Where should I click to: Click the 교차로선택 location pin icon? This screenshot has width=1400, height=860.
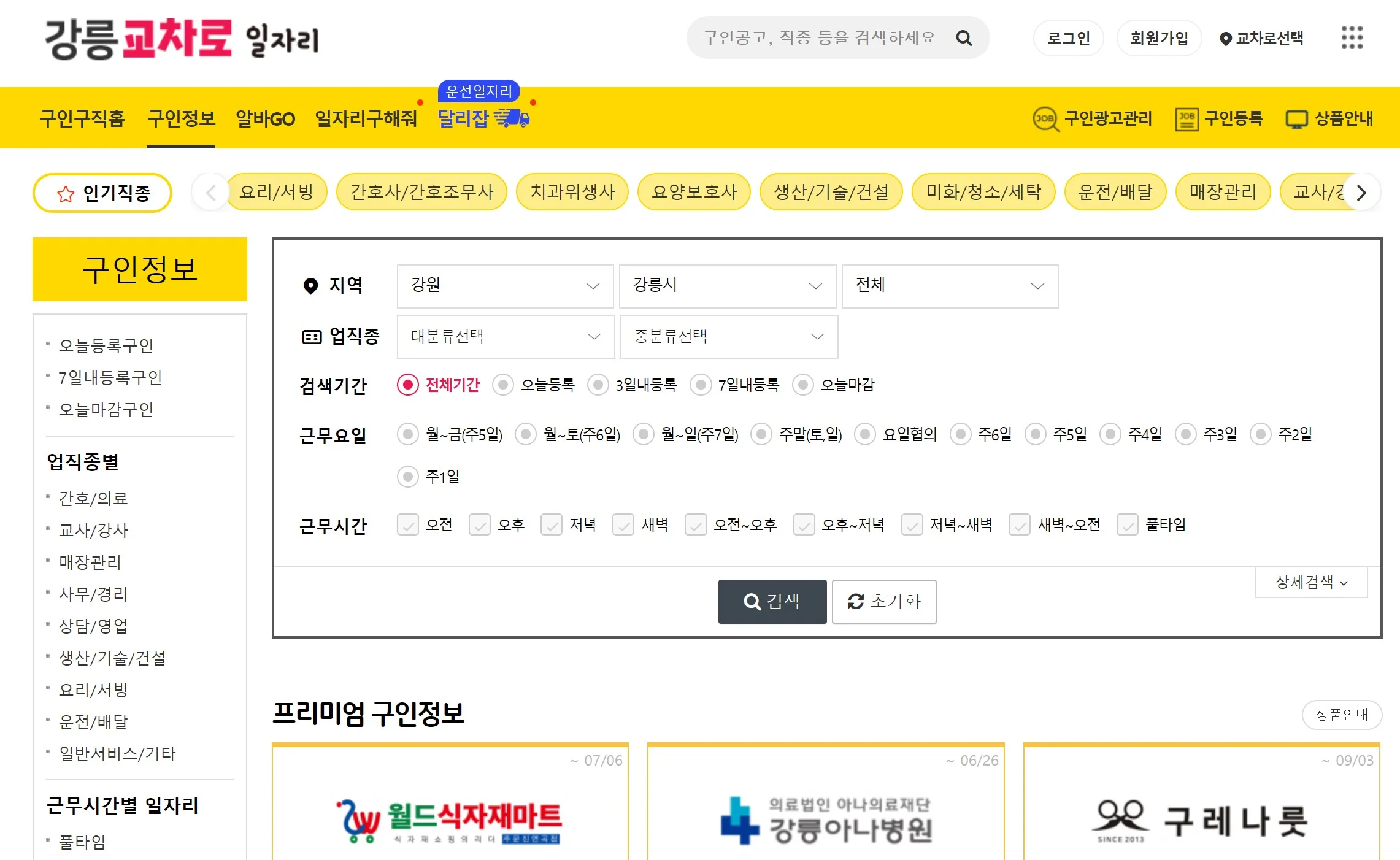1225,39
